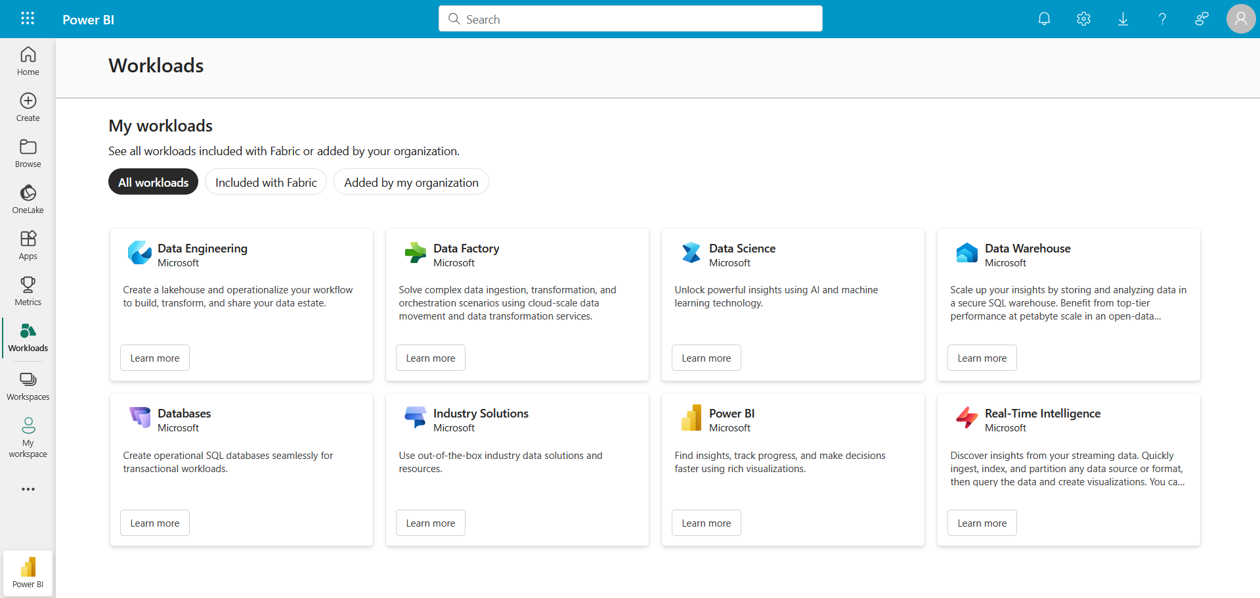This screenshot has height=598, width=1260.
Task: Open OneLake from the sidebar
Action: [27, 196]
